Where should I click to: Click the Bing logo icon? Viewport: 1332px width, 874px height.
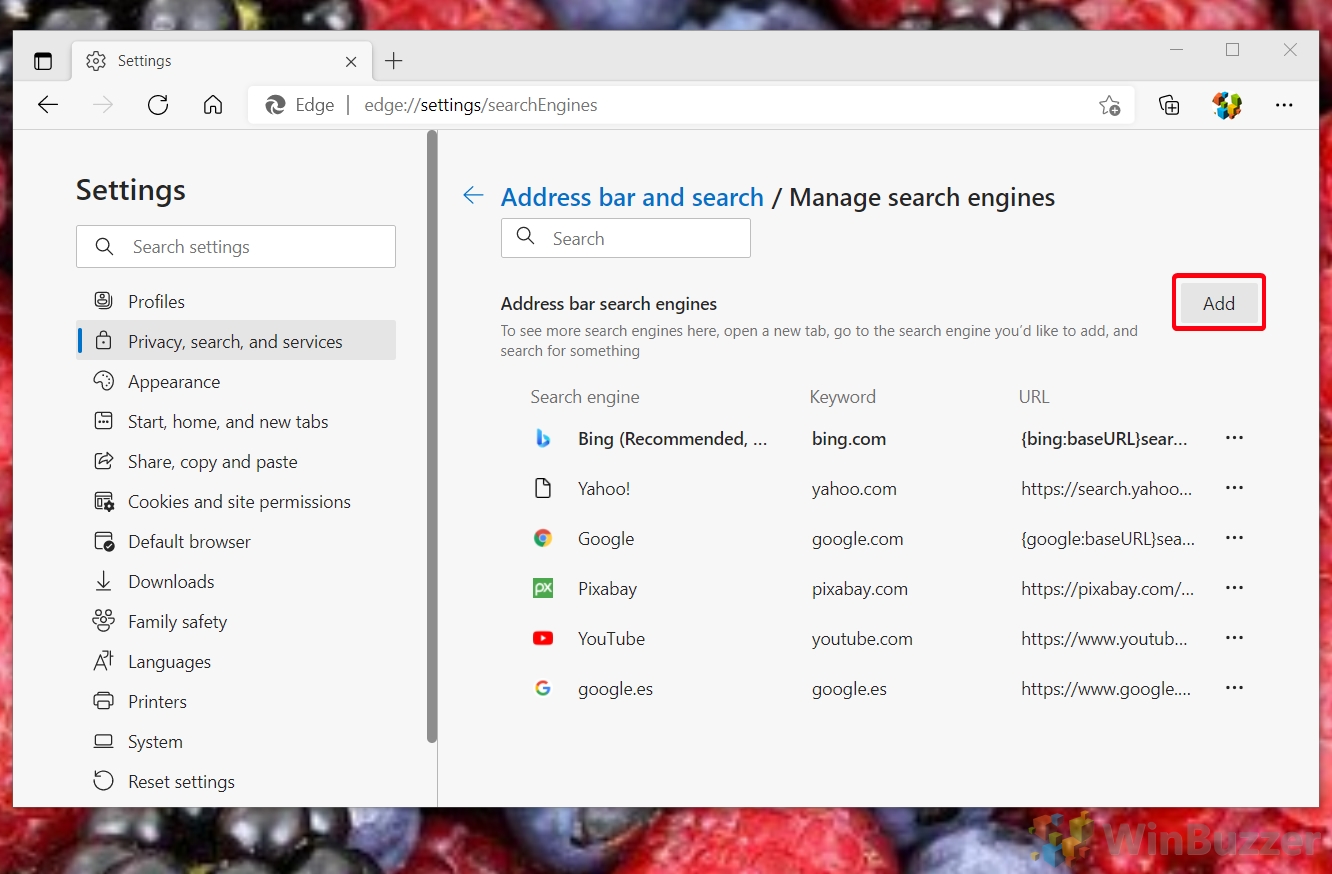coord(543,438)
